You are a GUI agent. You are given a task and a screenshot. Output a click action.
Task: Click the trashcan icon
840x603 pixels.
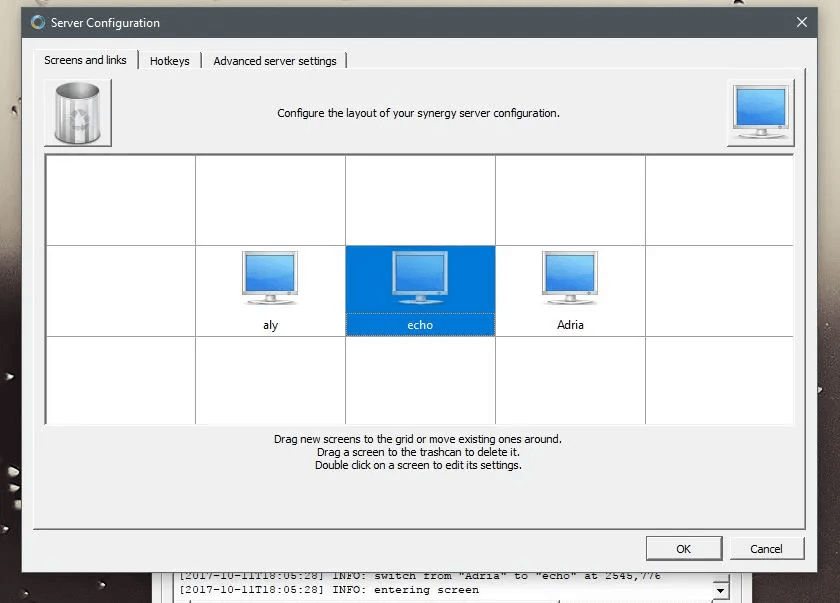pos(78,113)
